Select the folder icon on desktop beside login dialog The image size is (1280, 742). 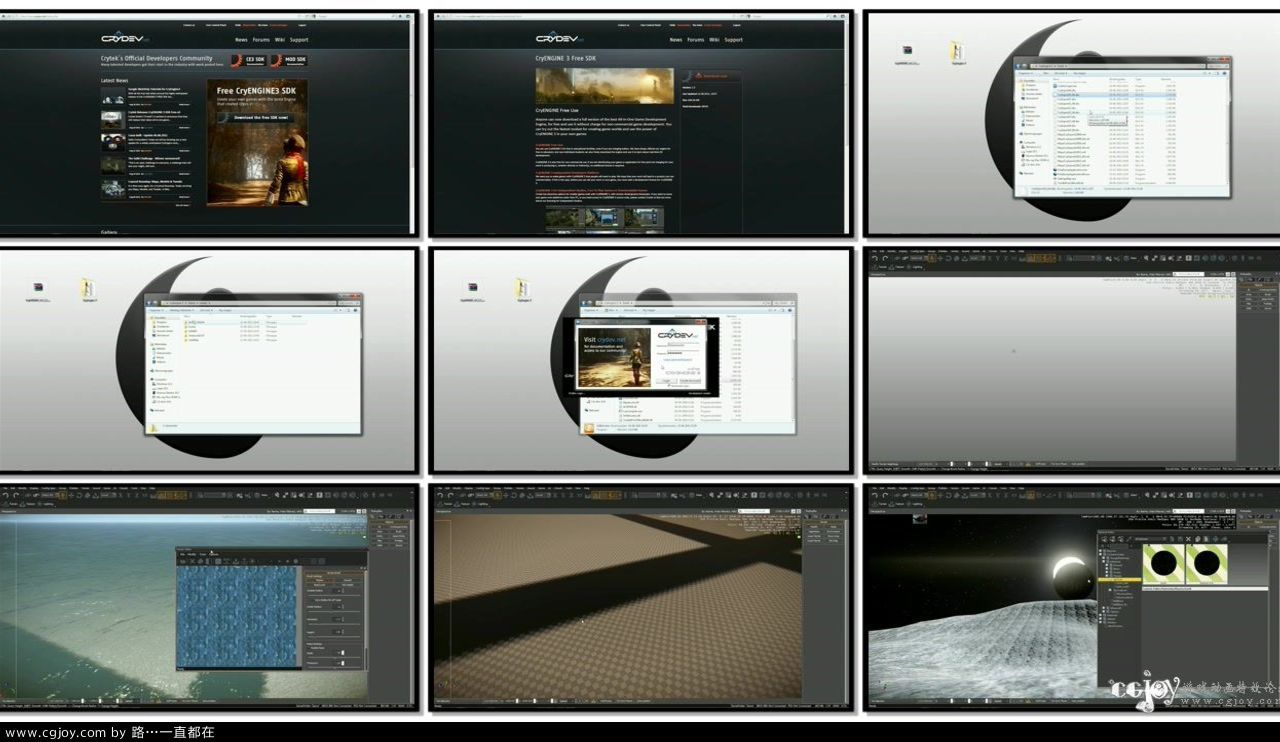(x=523, y=289)
